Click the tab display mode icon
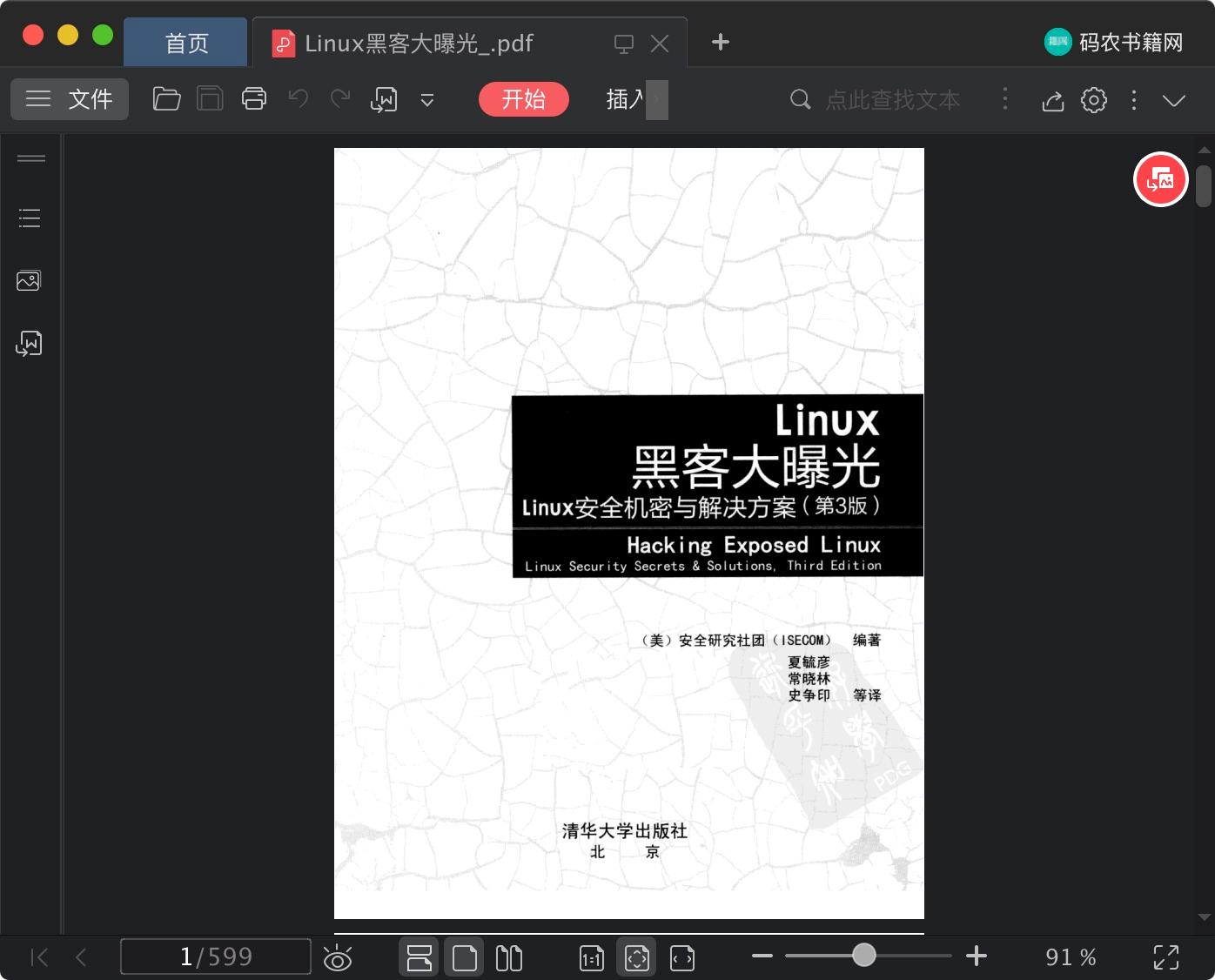Viewport: 1215px width, 980px height. click(624, 44)
